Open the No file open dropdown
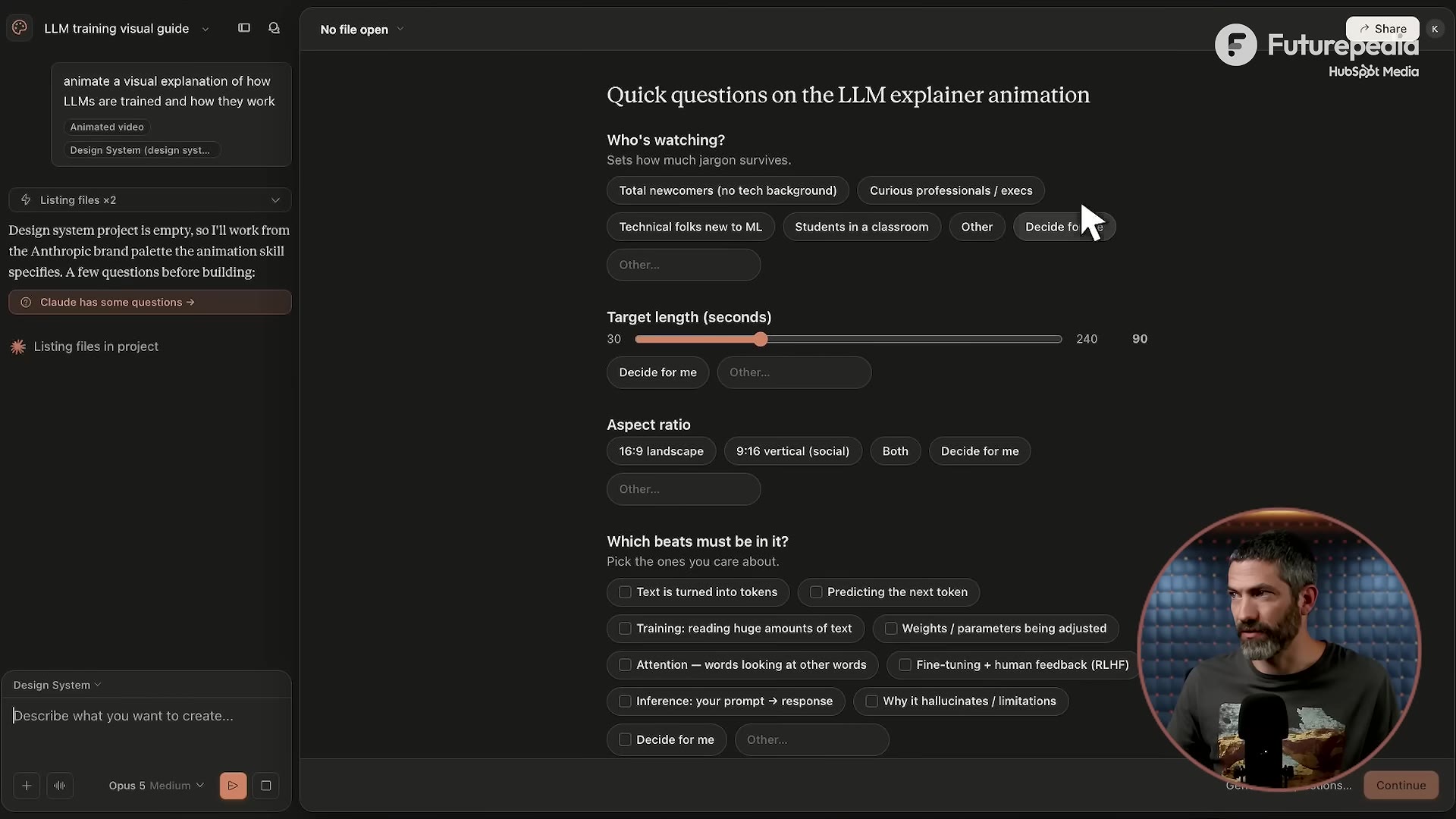Image resolution: width=1456 pixels, height=819 pixels. click(x=362, y=30)
